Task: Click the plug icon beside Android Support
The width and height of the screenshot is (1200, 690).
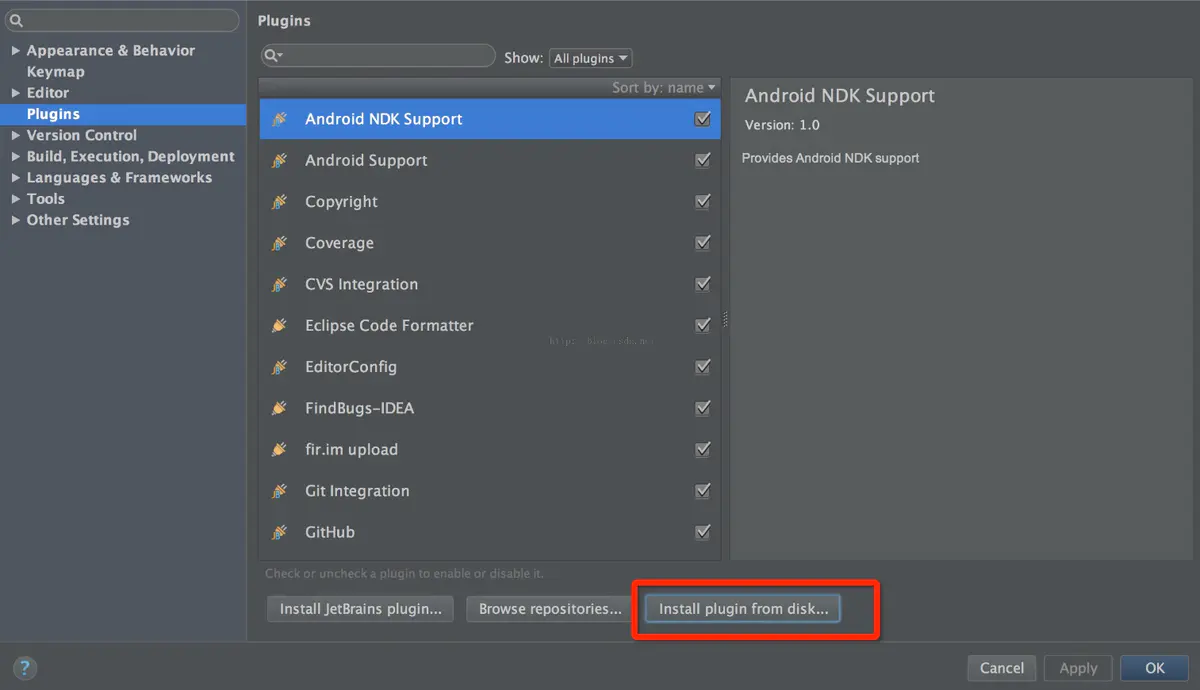Action: [x=280, y=160]
